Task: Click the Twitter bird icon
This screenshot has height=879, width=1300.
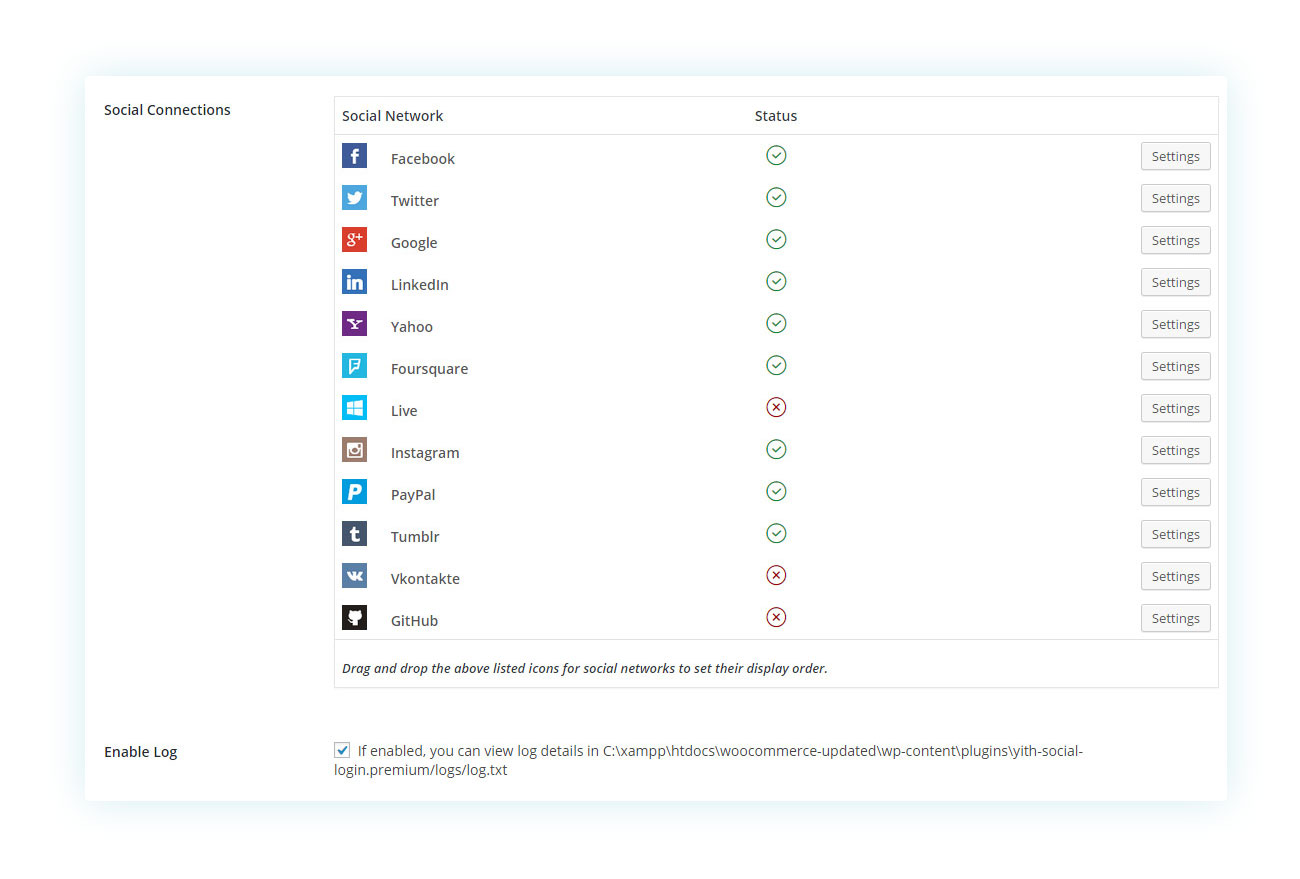Action: tap(354, 198)
